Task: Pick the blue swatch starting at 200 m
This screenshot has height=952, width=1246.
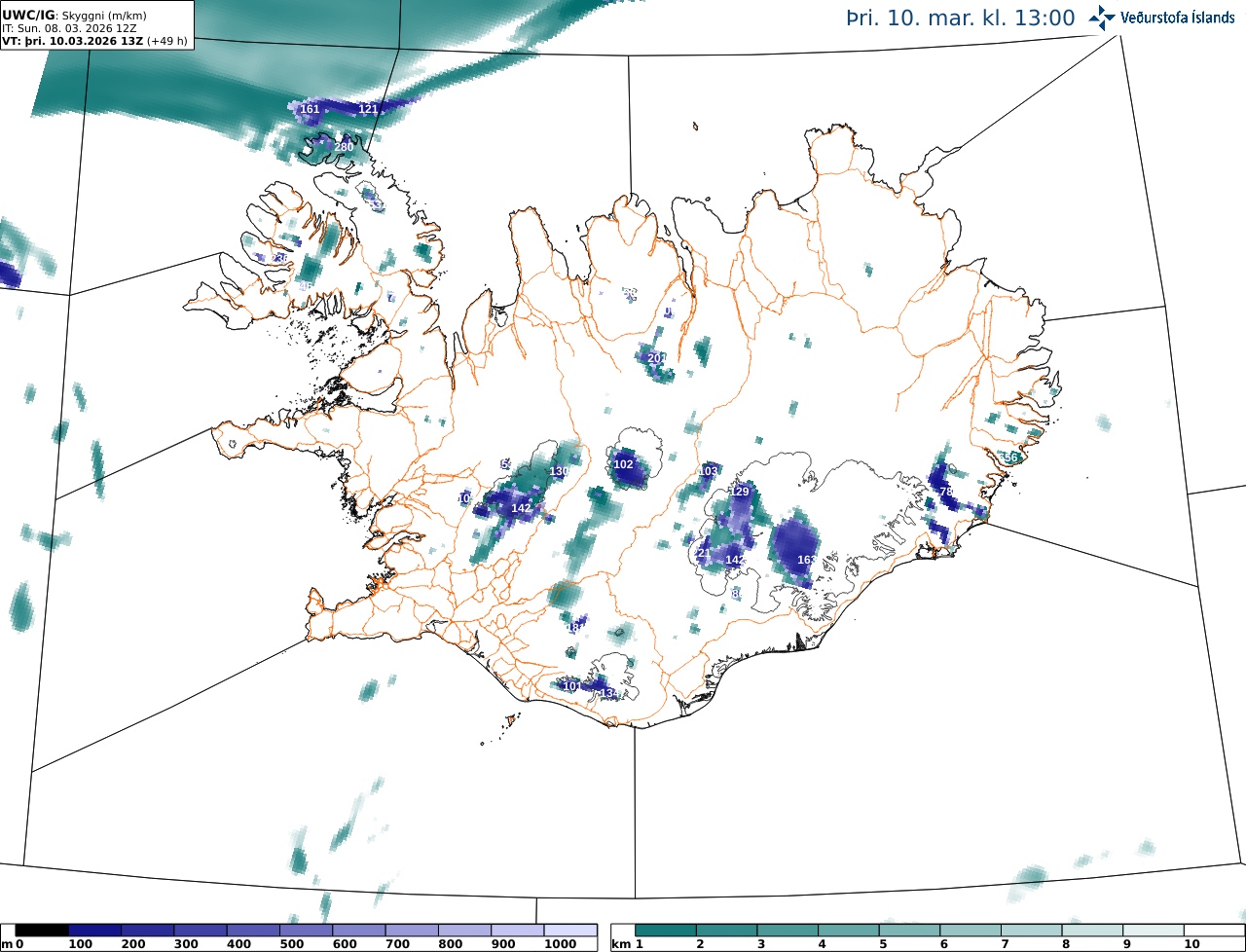Action: (x=147, y=931)
